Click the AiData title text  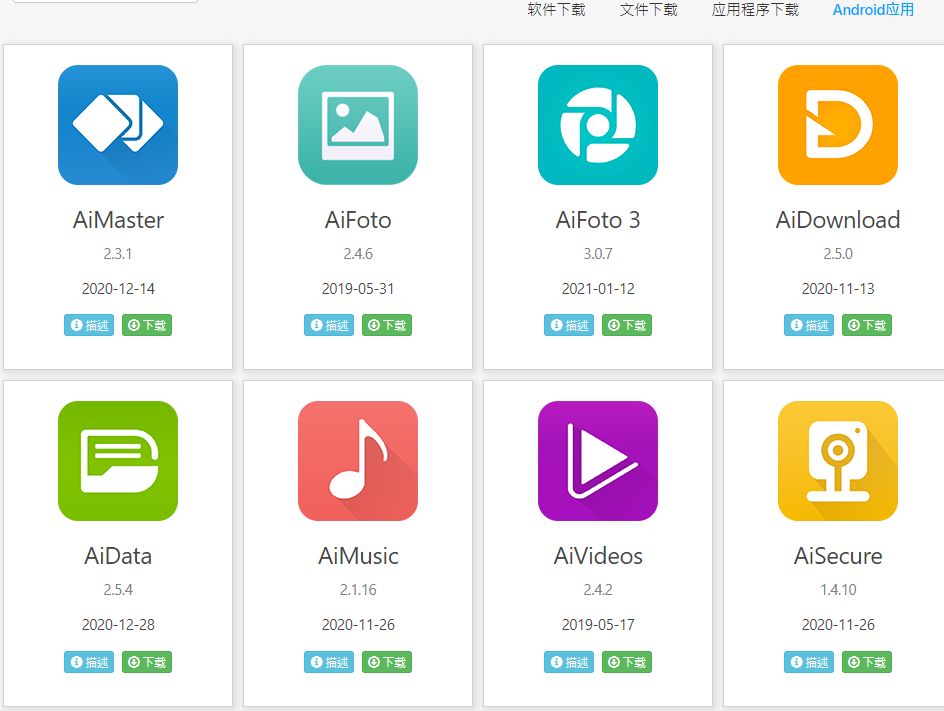click(118, 556)
